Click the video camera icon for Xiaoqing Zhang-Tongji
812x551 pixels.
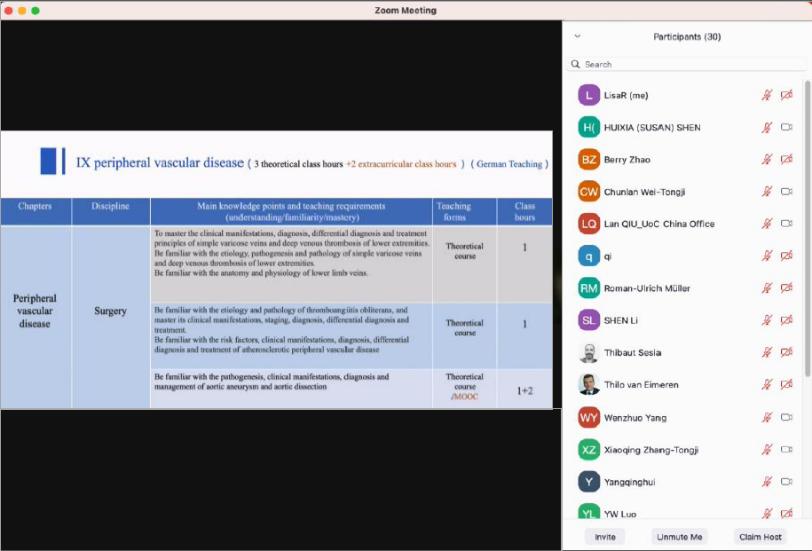[787, 450]
